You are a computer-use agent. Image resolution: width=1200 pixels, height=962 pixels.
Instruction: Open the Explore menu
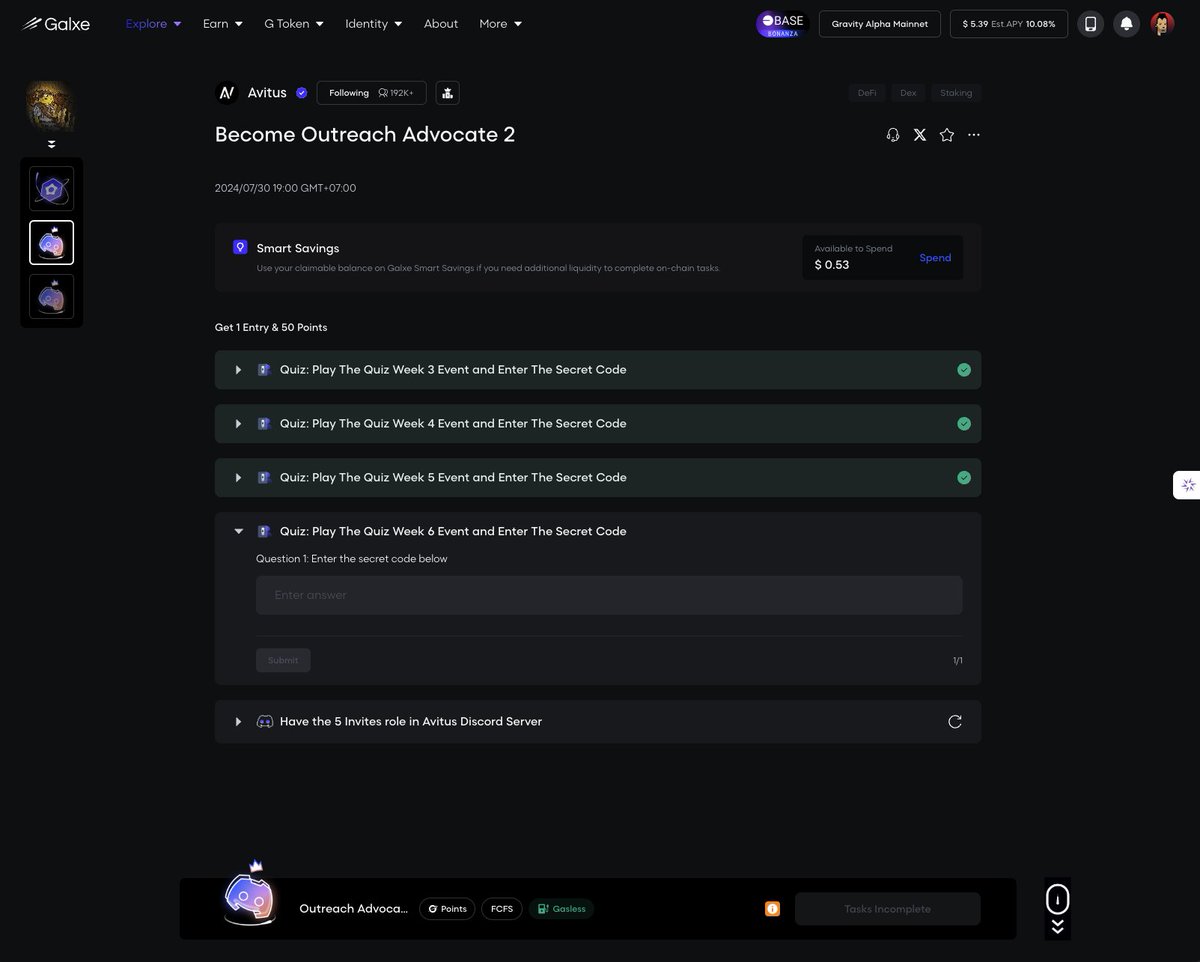click(x=154, y=23)
